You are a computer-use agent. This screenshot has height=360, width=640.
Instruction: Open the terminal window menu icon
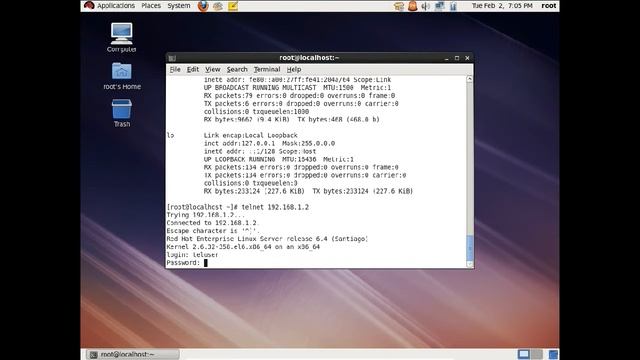172,58
